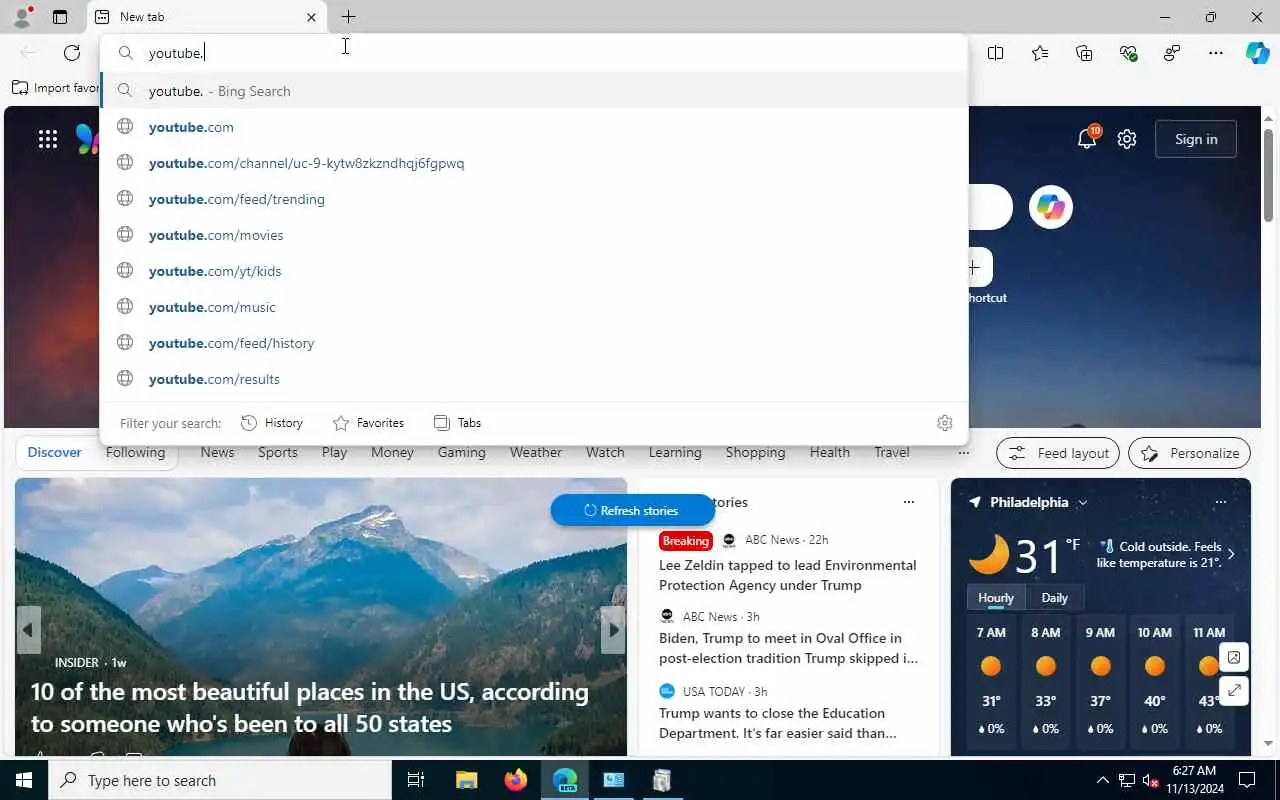Select youtube.com/yt/kids suggestion

pyautogui.click(x=534, y=271)
